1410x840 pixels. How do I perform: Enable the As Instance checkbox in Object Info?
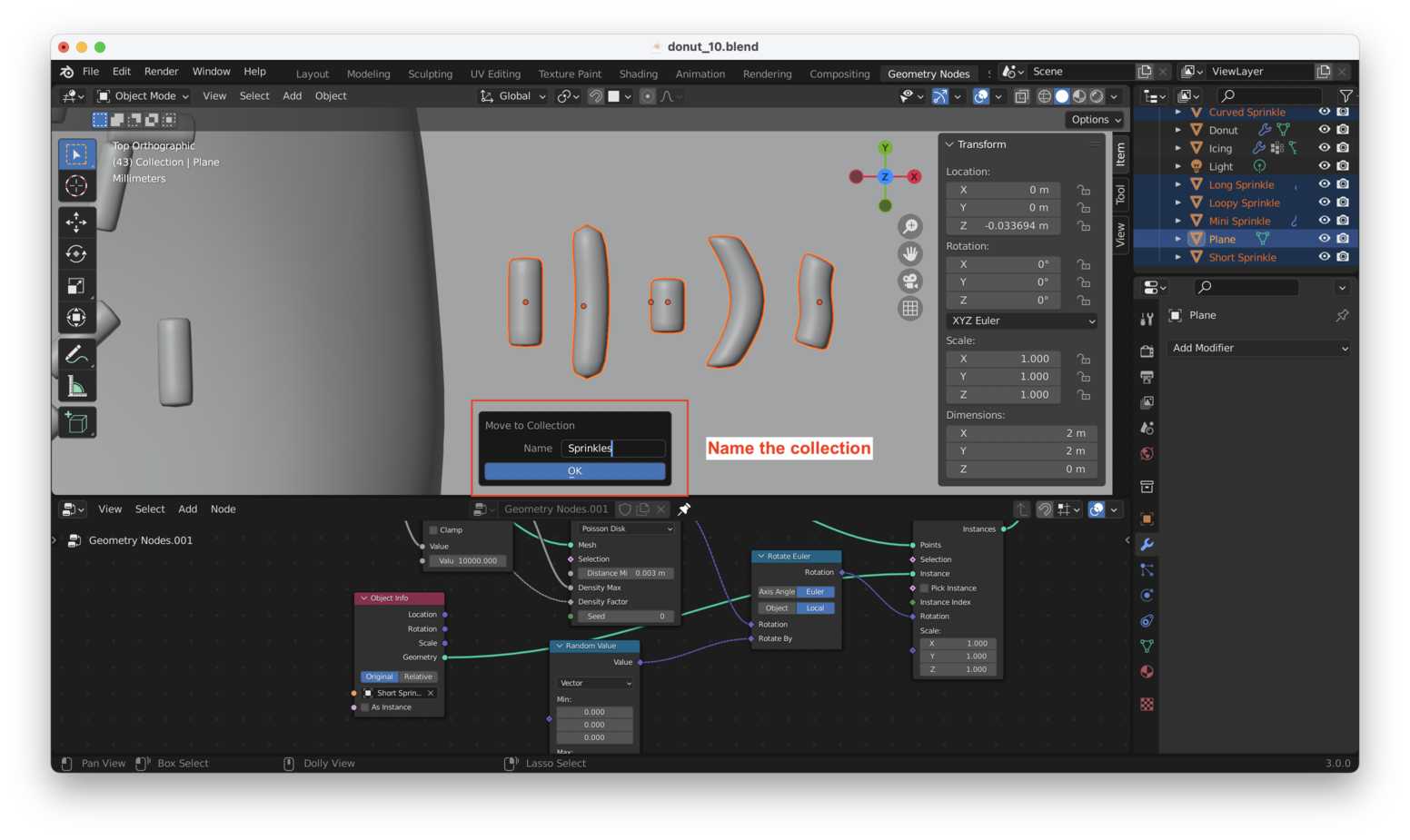point(365,707)
